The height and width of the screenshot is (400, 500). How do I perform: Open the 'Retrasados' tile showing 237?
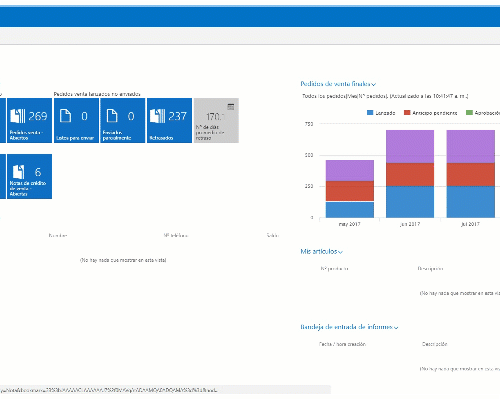click(169, 120)
